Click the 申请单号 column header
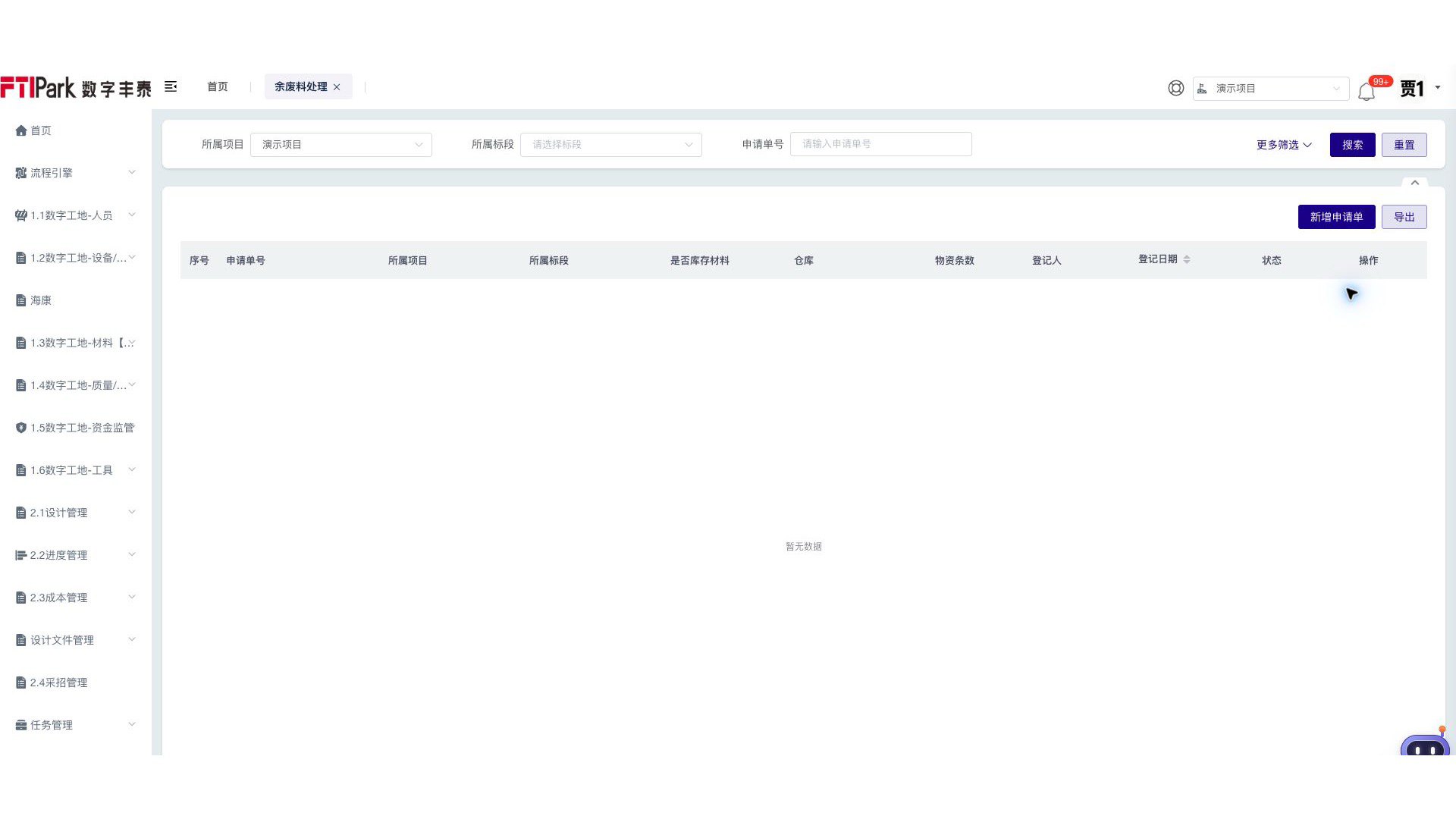This screenshot has height=819, width=1456. click(246, 260)
